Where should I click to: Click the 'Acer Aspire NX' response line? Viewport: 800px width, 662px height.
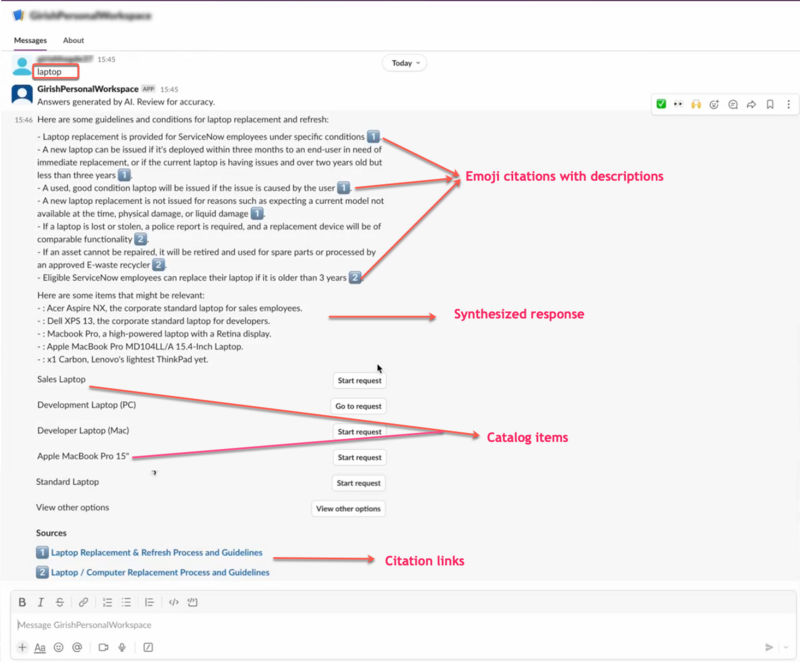170,308
